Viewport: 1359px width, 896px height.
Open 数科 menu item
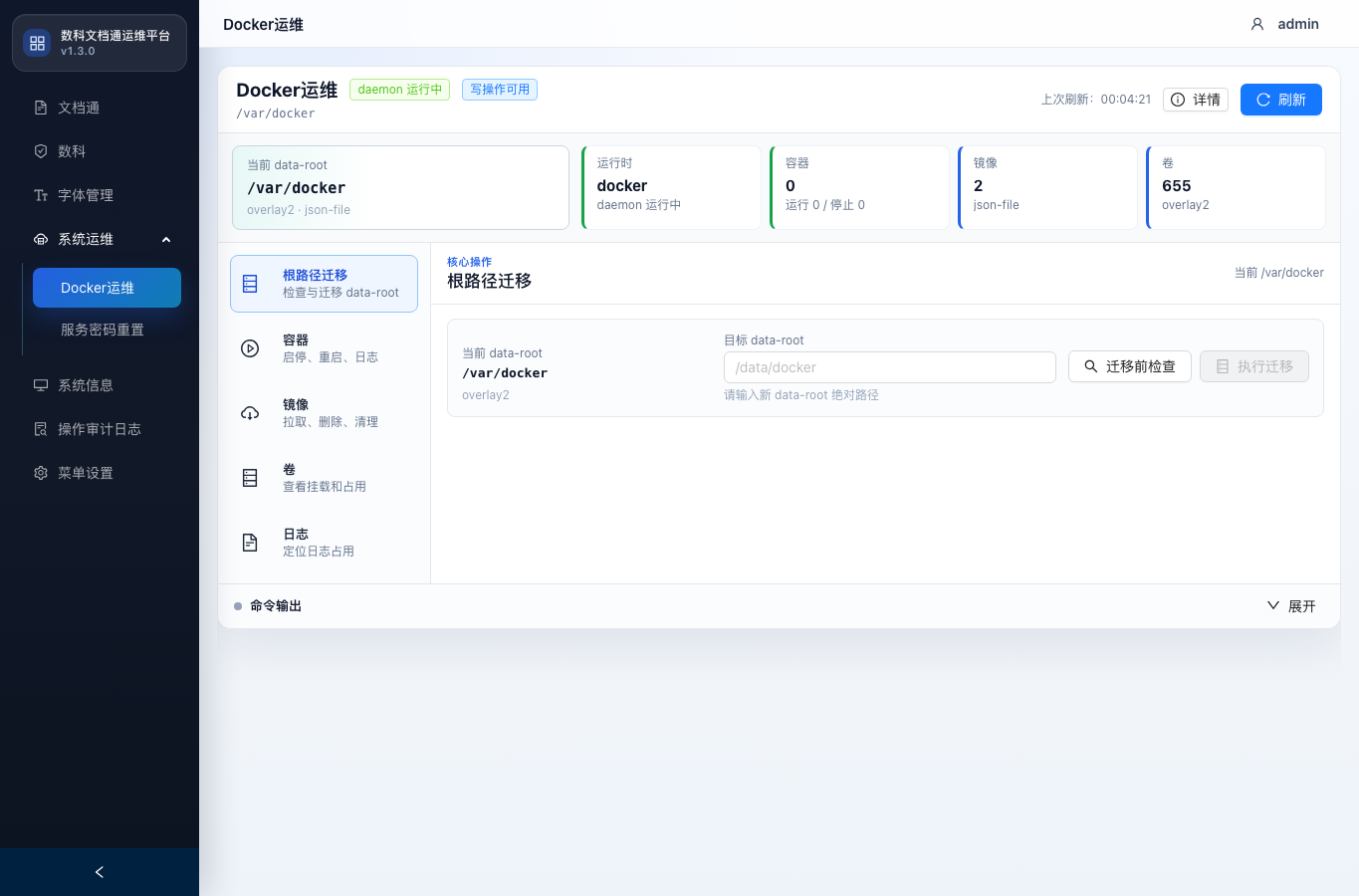100,151
